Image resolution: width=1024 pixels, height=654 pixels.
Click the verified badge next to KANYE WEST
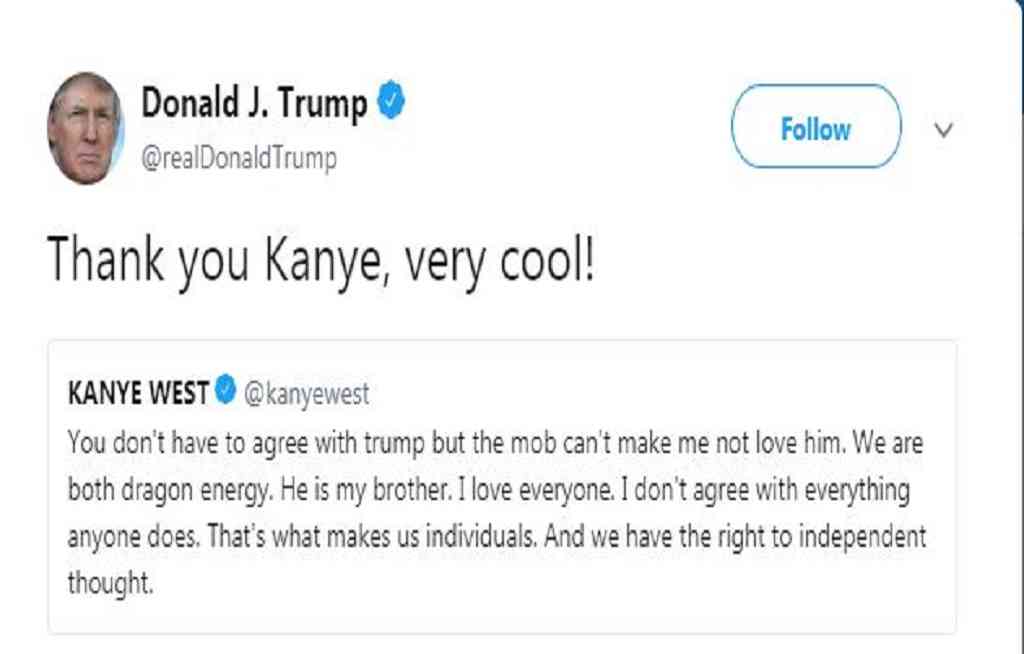225,393
